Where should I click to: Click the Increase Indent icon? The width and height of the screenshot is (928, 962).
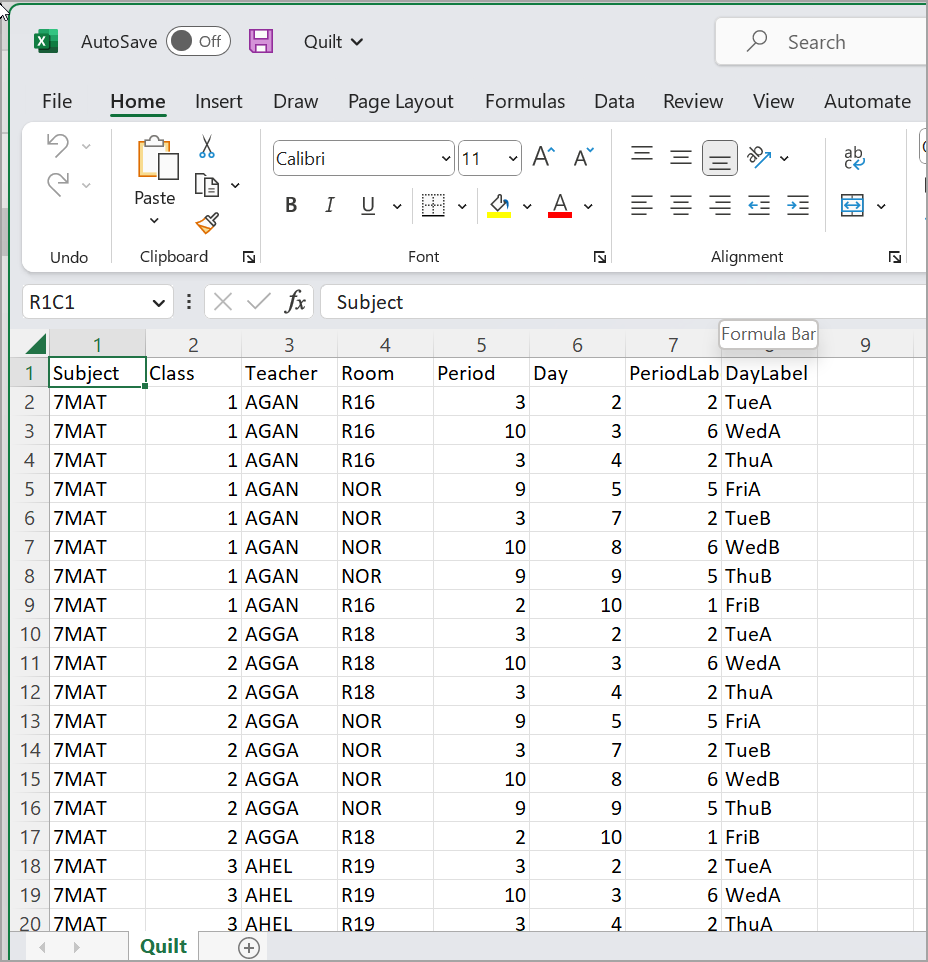point(797,206)
